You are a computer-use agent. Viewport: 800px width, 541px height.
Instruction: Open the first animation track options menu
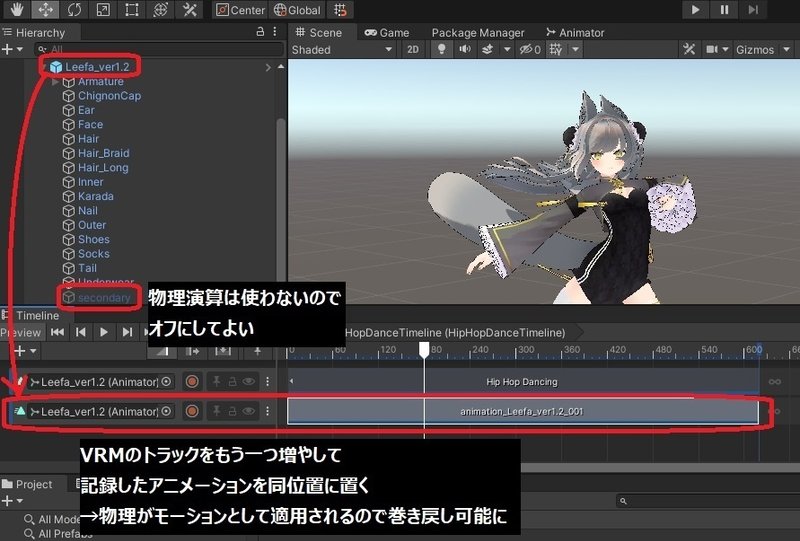pos(268,382)
